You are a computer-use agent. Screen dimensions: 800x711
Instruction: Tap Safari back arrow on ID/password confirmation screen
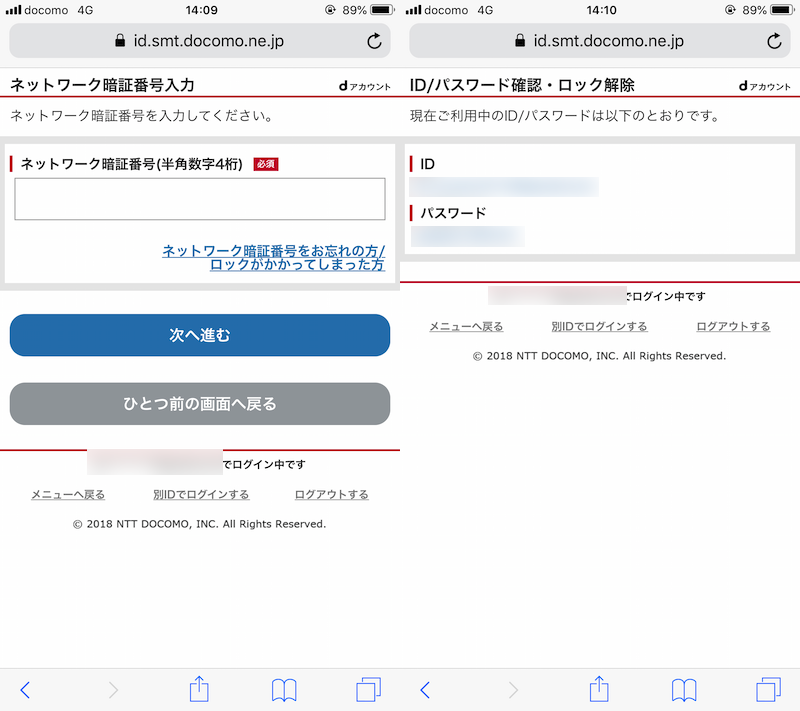(x=426, y=689)
